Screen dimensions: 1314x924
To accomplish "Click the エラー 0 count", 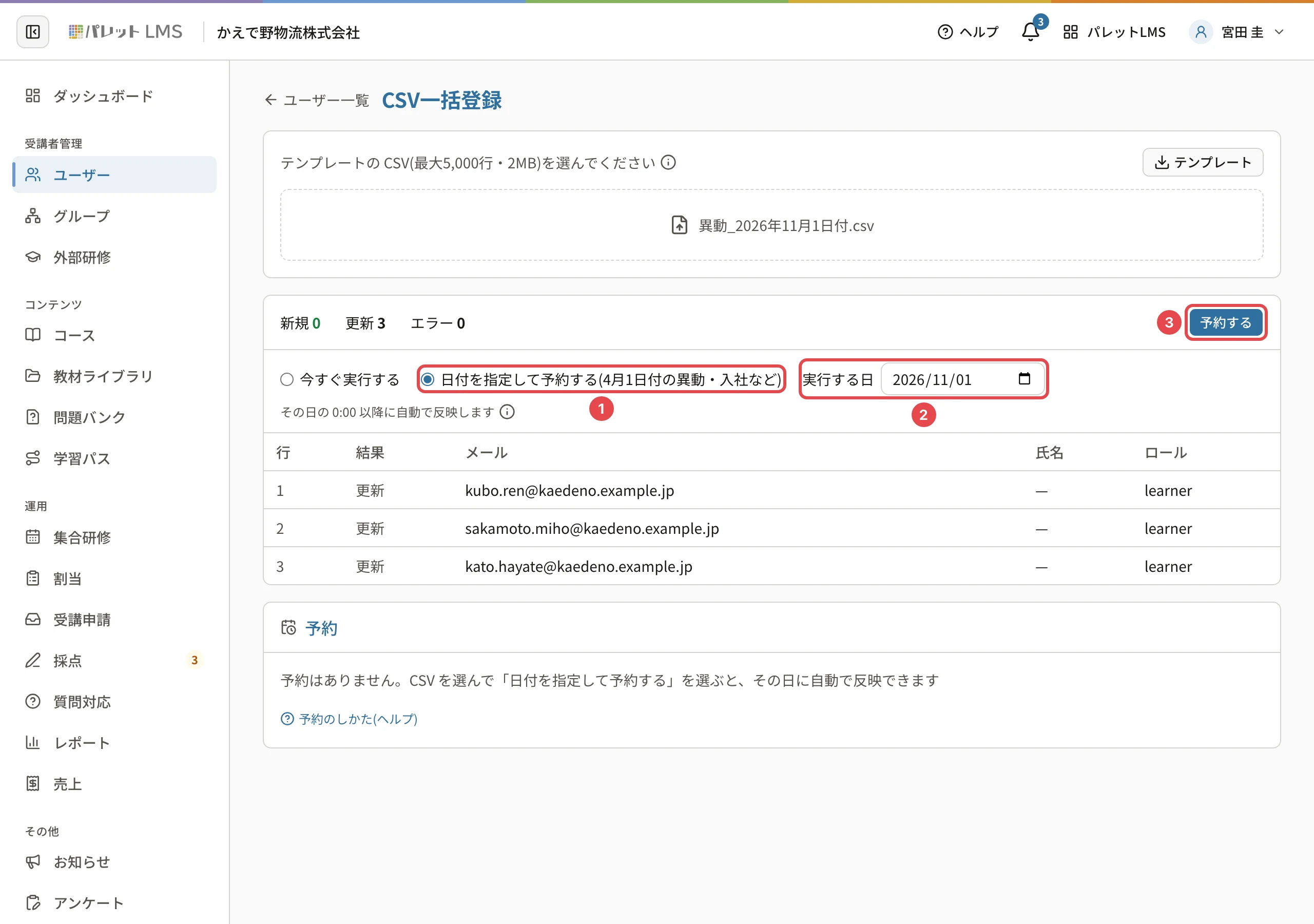I will [438, 323].
